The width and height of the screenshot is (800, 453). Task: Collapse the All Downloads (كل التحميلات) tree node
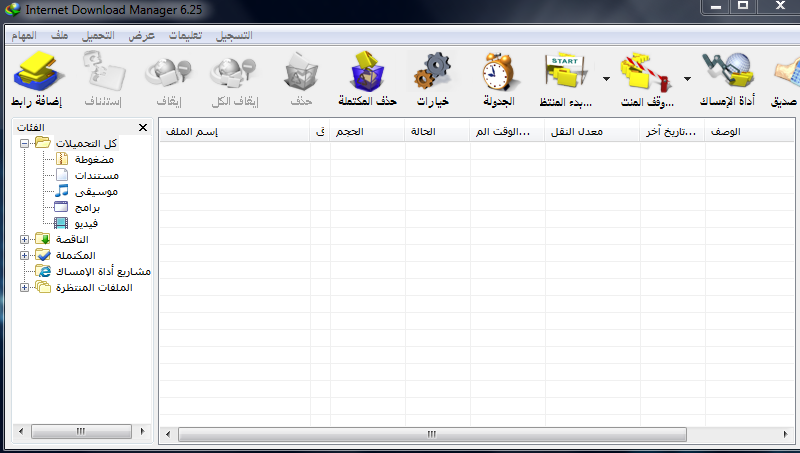tap(24, 143)
